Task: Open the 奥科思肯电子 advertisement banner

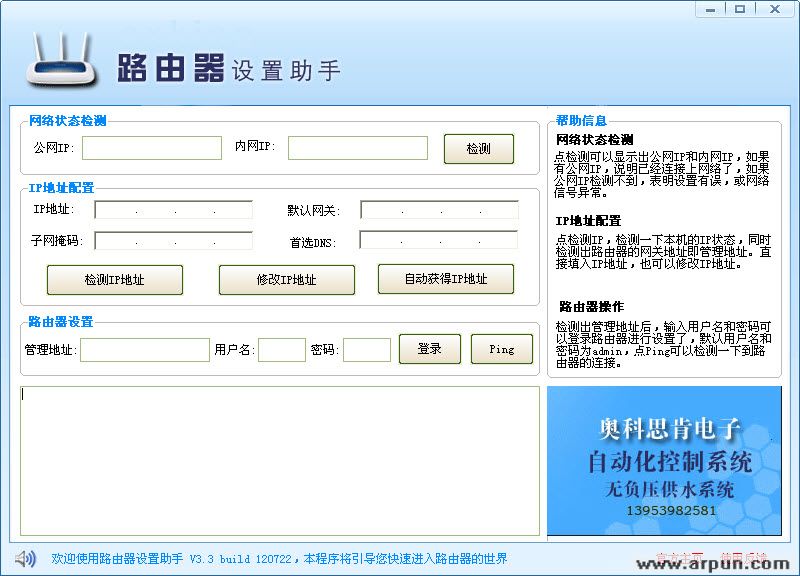Action: click(x=663, y=460)
